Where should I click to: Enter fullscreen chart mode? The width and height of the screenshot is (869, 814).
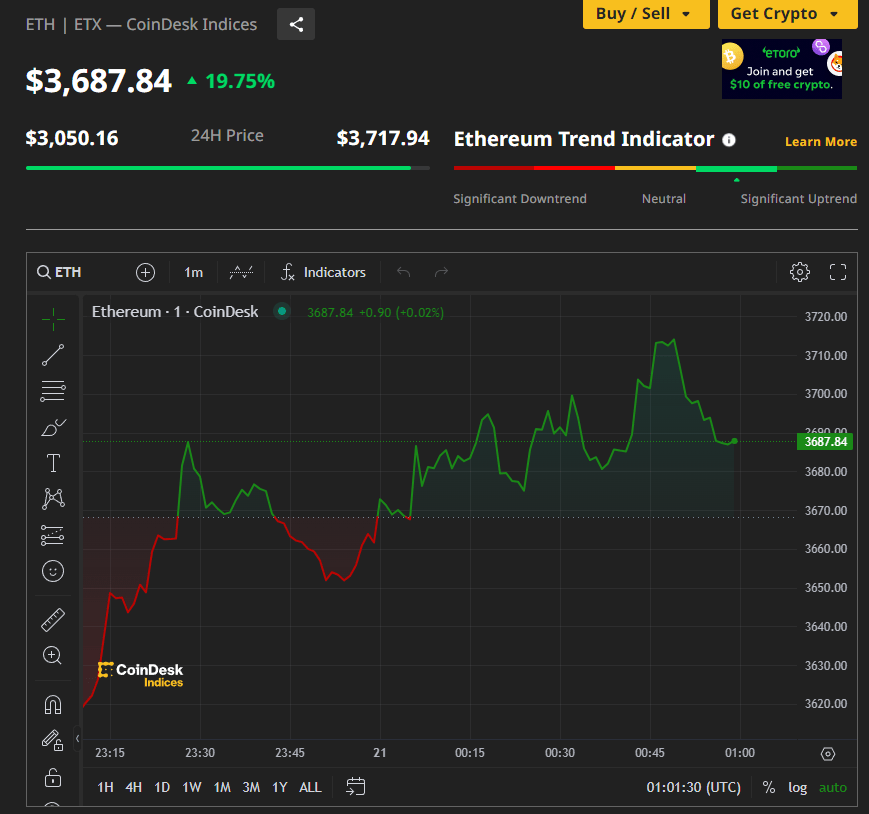tap(838, 272)
